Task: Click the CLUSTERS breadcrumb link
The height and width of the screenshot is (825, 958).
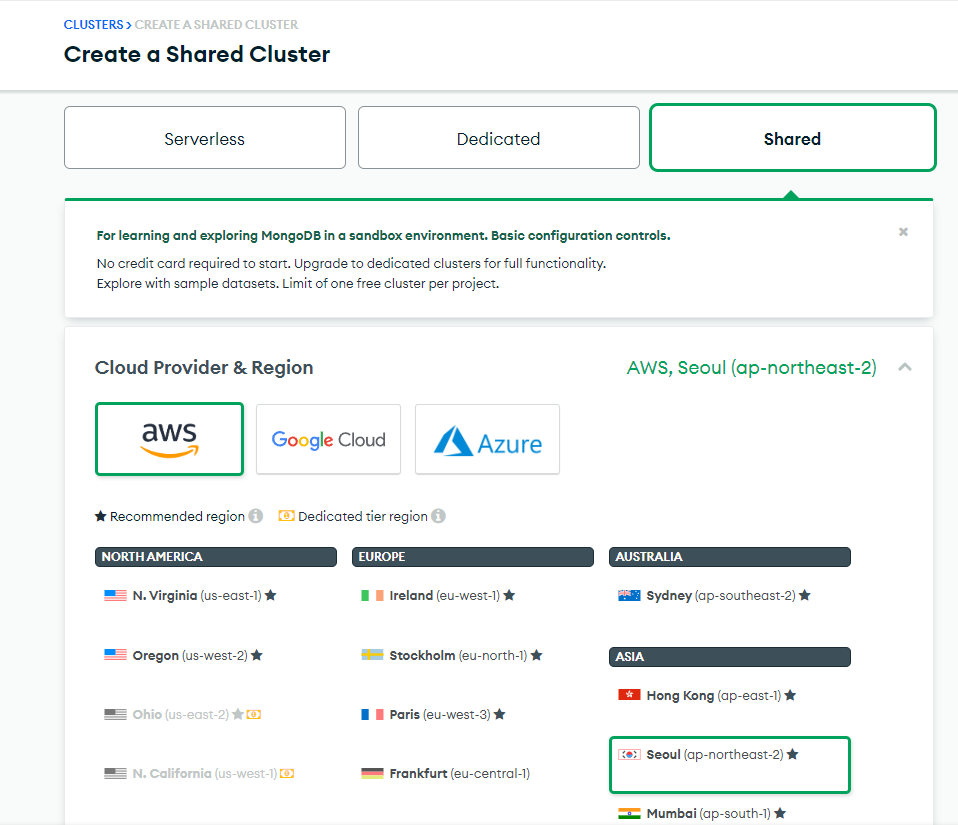Action: tap(93, 24)
